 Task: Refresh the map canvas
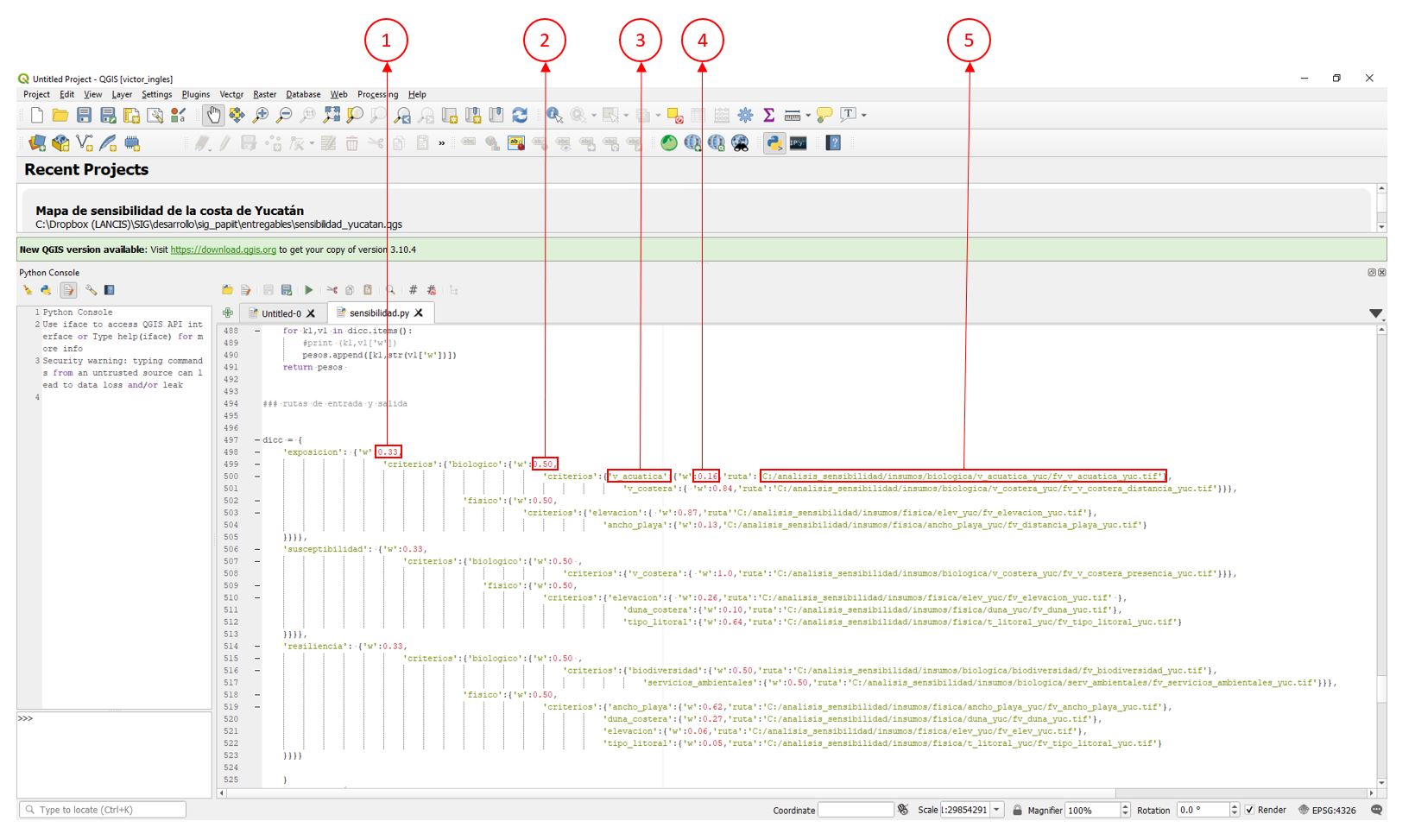[x=520, y=115]
